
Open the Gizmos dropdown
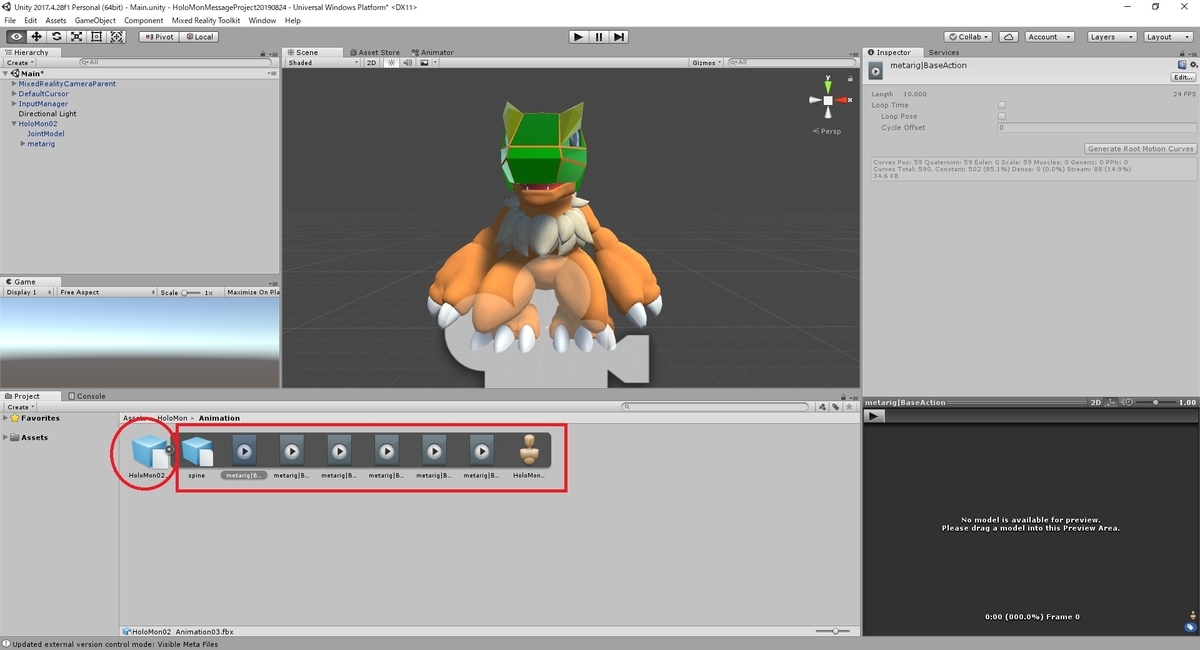pos(707,63)
